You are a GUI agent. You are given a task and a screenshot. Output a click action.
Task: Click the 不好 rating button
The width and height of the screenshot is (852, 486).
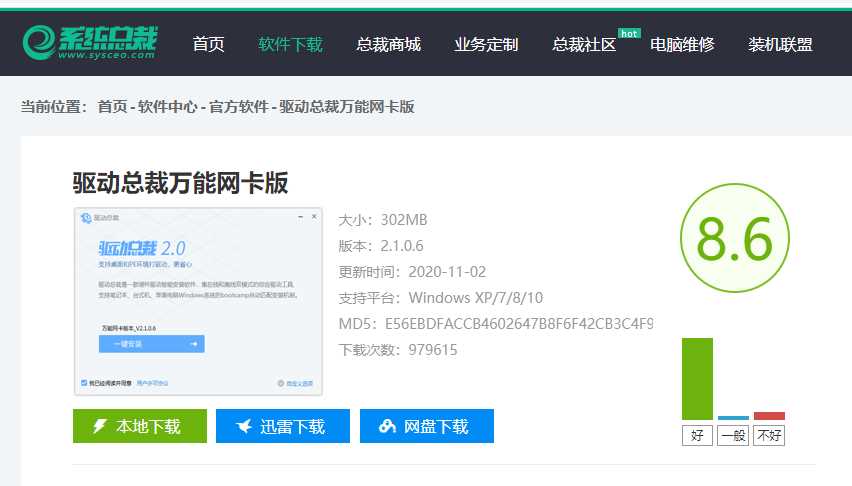pyautogui.click(x=769, y=435)
